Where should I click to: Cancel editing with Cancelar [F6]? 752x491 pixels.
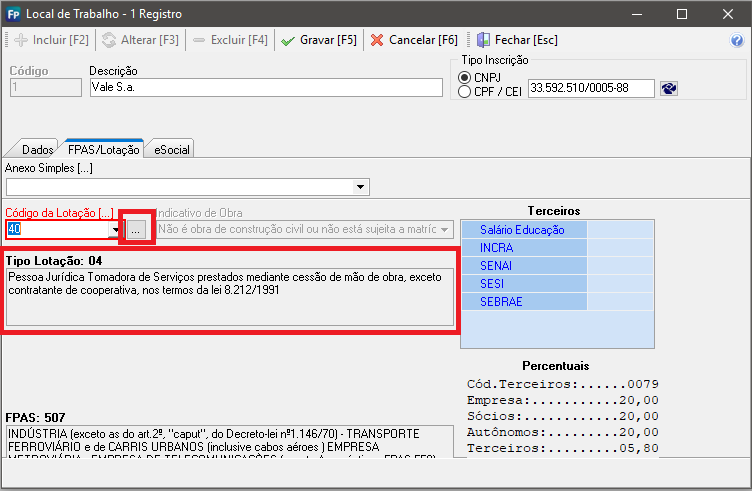[x=413, y=40]
